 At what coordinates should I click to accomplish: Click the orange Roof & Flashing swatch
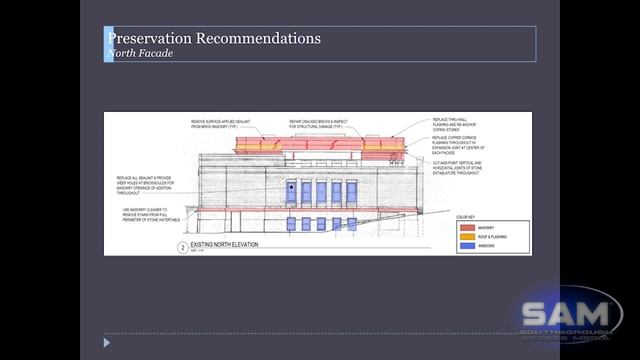[x=467, y=237]
